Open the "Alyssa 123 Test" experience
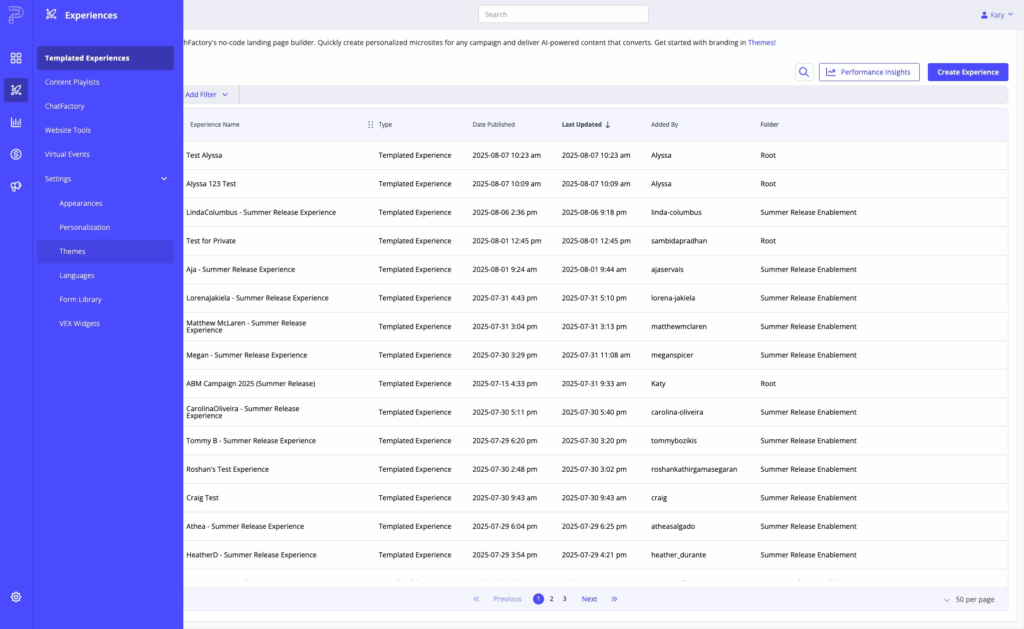Image resolution: width=1024 pixels, height=629 pixels. 211,184
